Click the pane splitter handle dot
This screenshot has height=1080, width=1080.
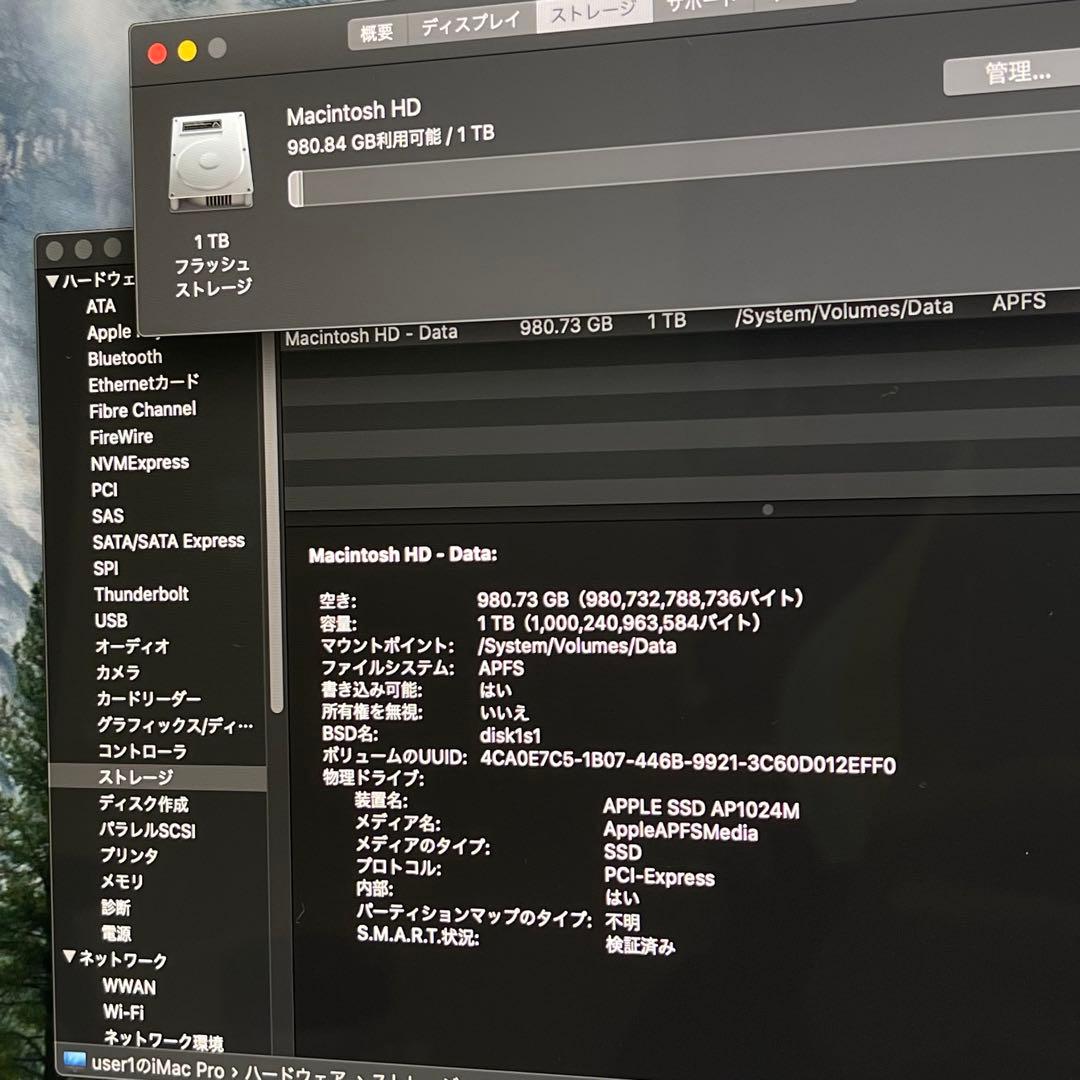(767, 510)
